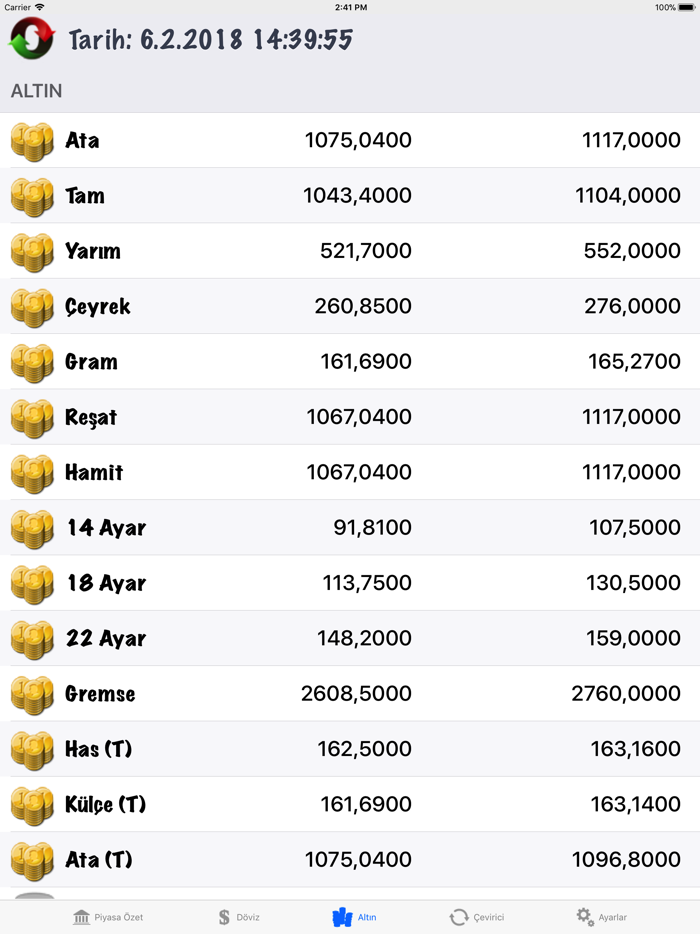This screenshot has height=934, width=700.
Task: Tap the 14 Ayar row label
Action: [106, 528]
